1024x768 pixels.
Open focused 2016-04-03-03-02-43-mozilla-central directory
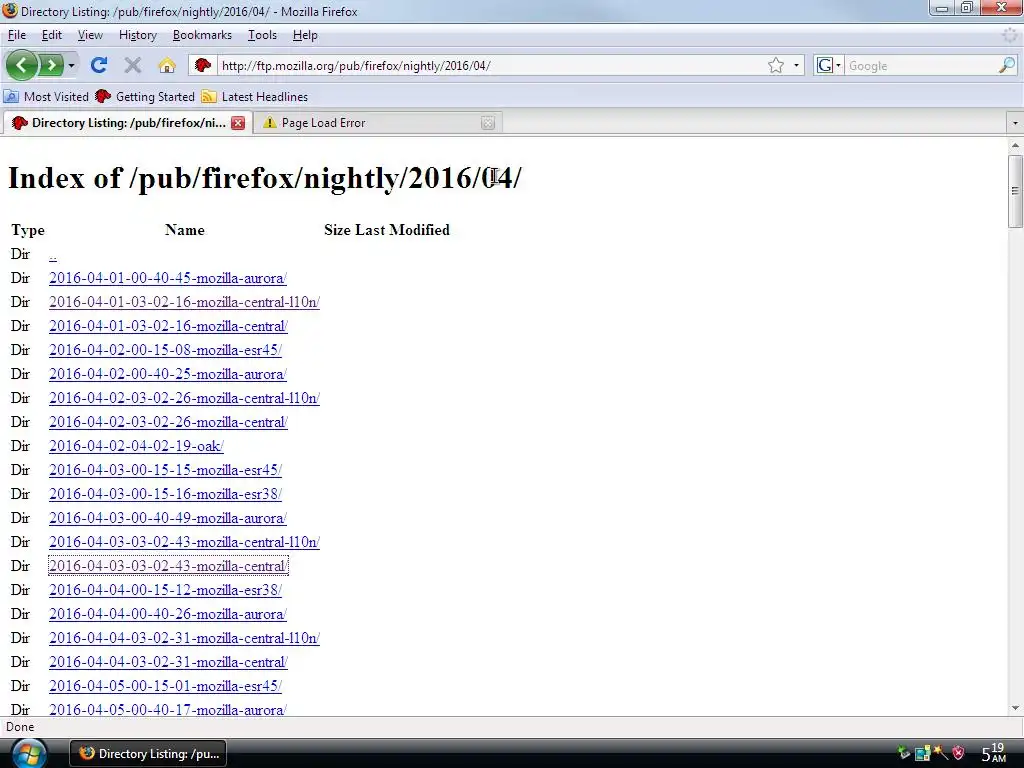168,566
